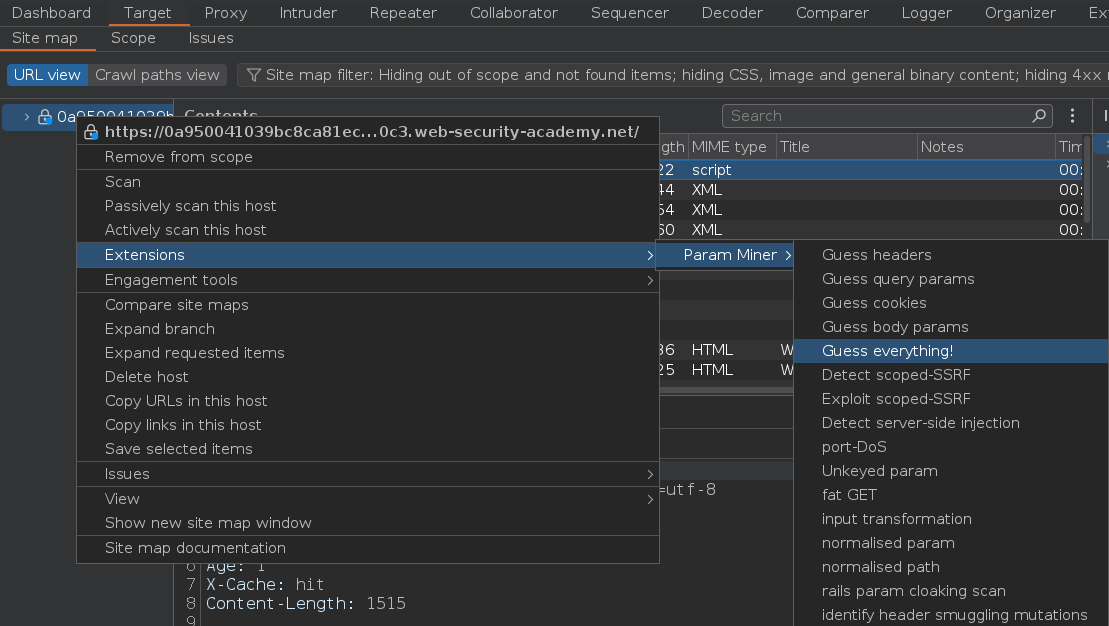Click the magnifier icon in Search box

coord(1040,116)
